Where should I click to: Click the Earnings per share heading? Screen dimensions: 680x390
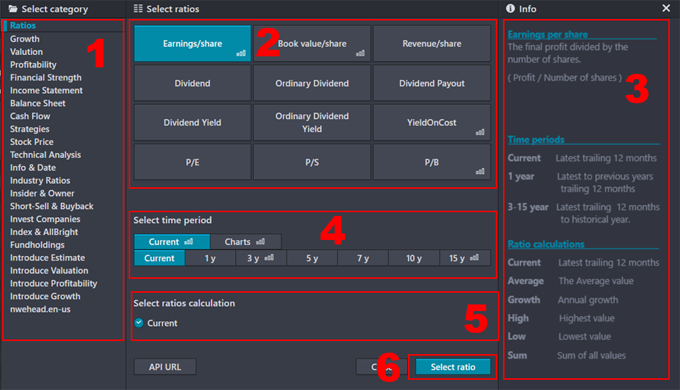coord(548,34)
